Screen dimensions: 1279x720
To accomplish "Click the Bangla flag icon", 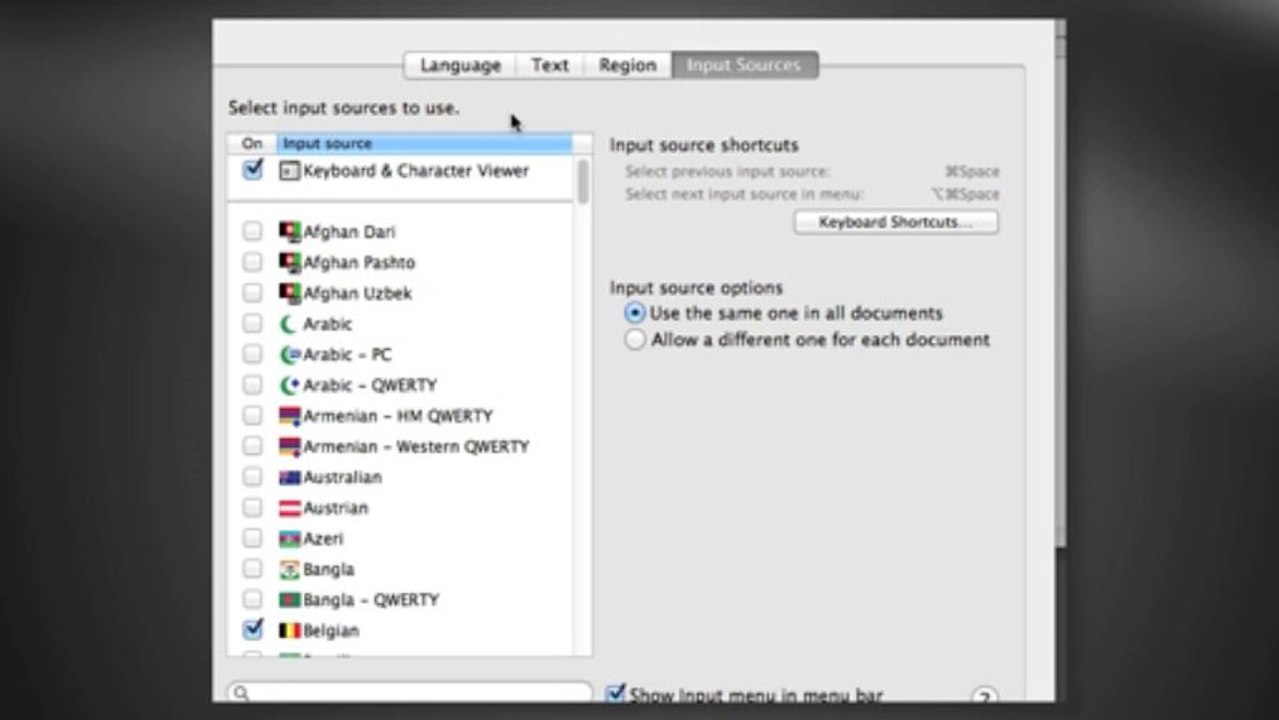I will pyautogui.click(x=290, y=569).
